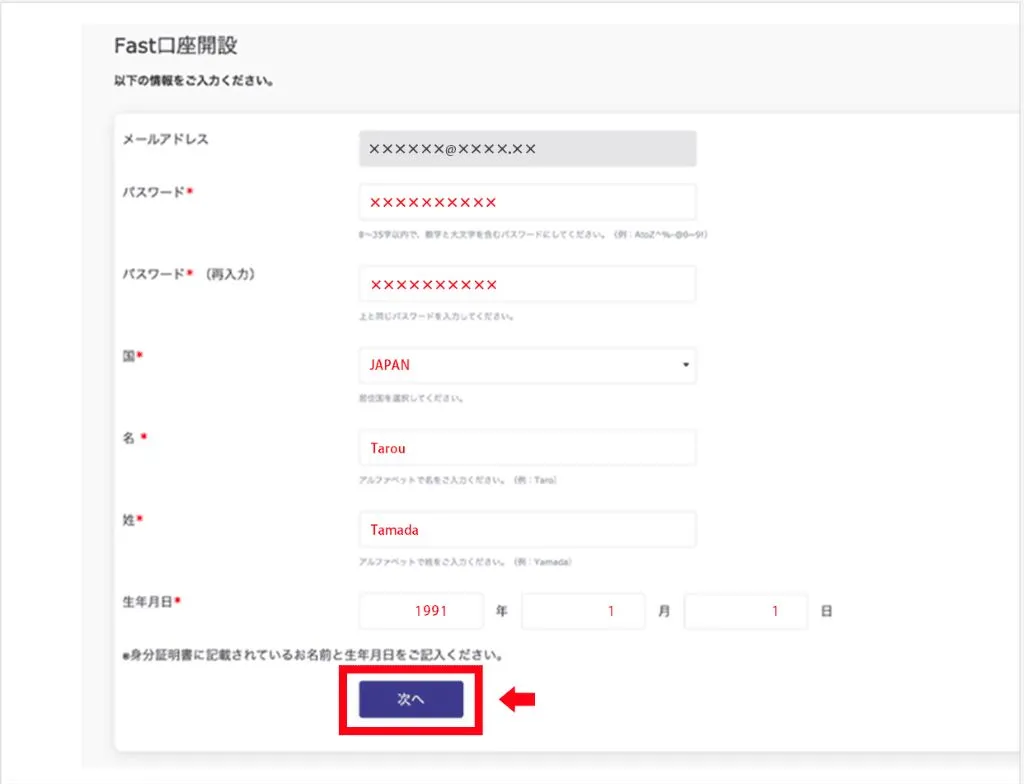Click the dropdown arrow on the 国 selector

[686, 366]
